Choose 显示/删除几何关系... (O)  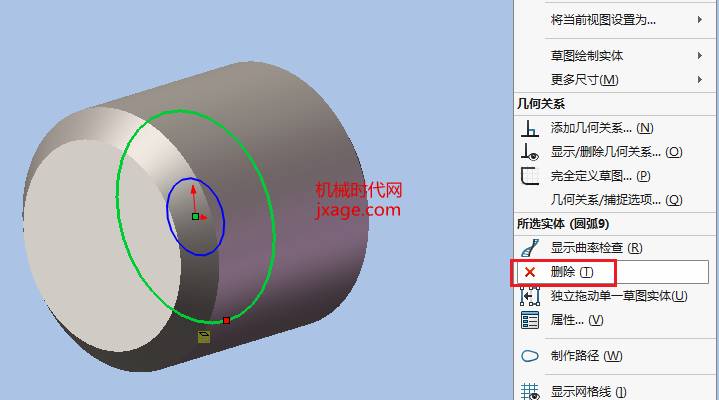(616, 152)
